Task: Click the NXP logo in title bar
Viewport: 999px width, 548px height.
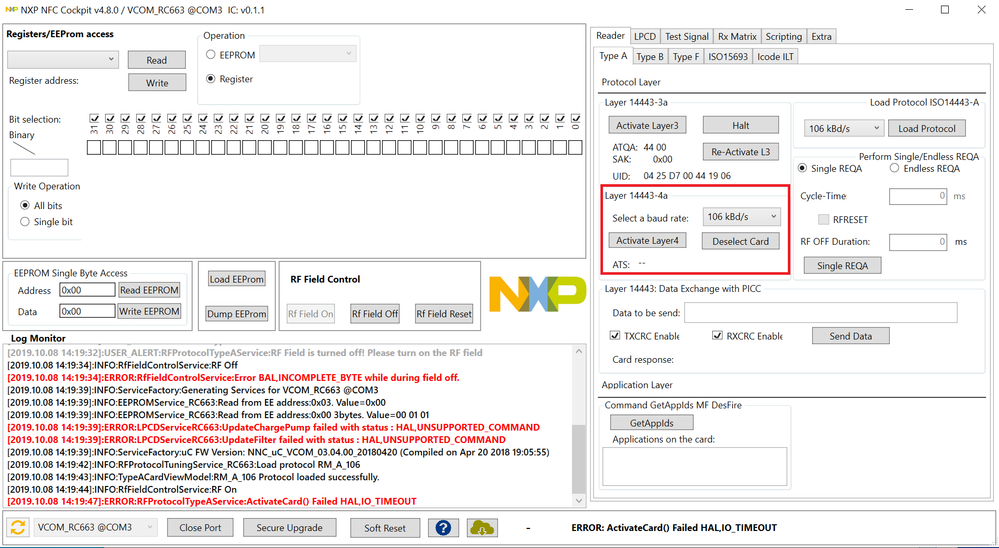Action: (x=11, y=10)
